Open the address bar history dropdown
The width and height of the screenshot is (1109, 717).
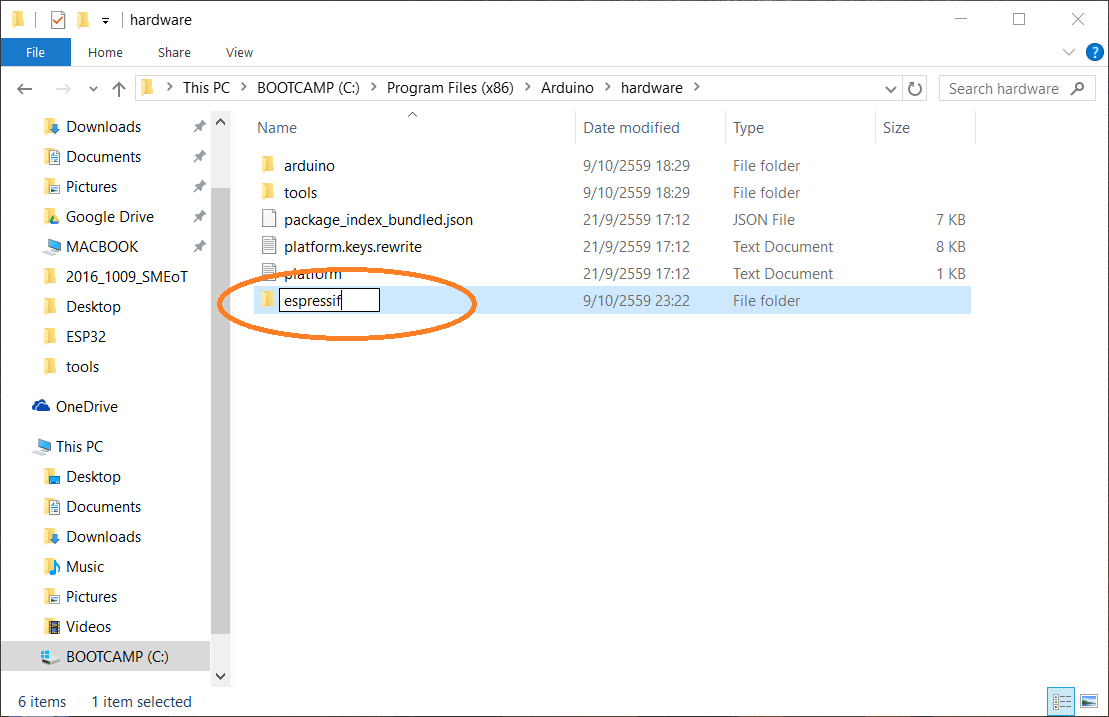click(x=890, y=89)
